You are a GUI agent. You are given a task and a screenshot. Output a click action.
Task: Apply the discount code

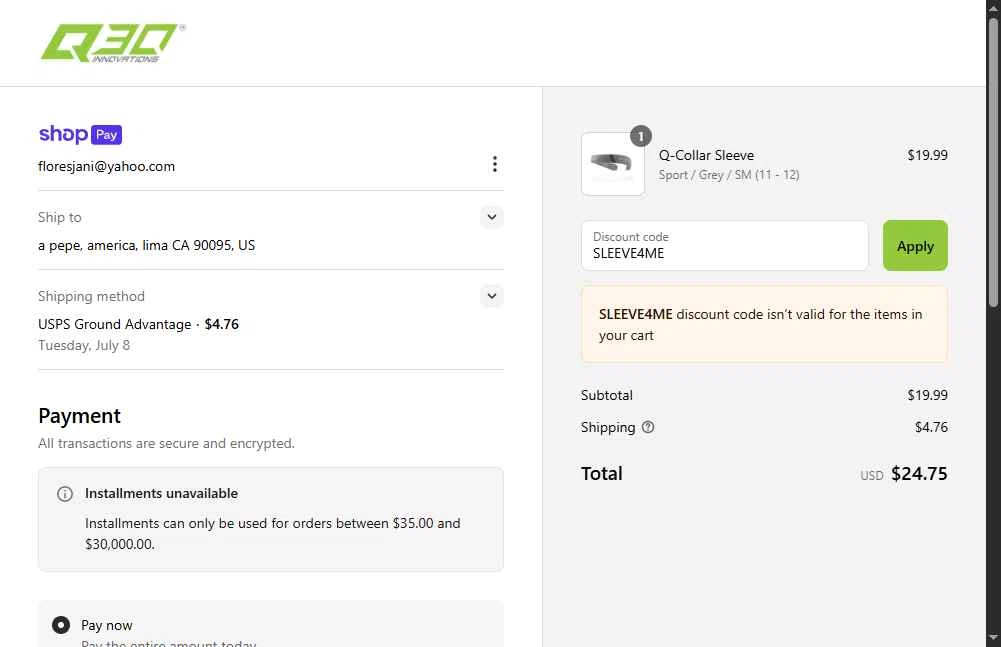tap(915, 246)
